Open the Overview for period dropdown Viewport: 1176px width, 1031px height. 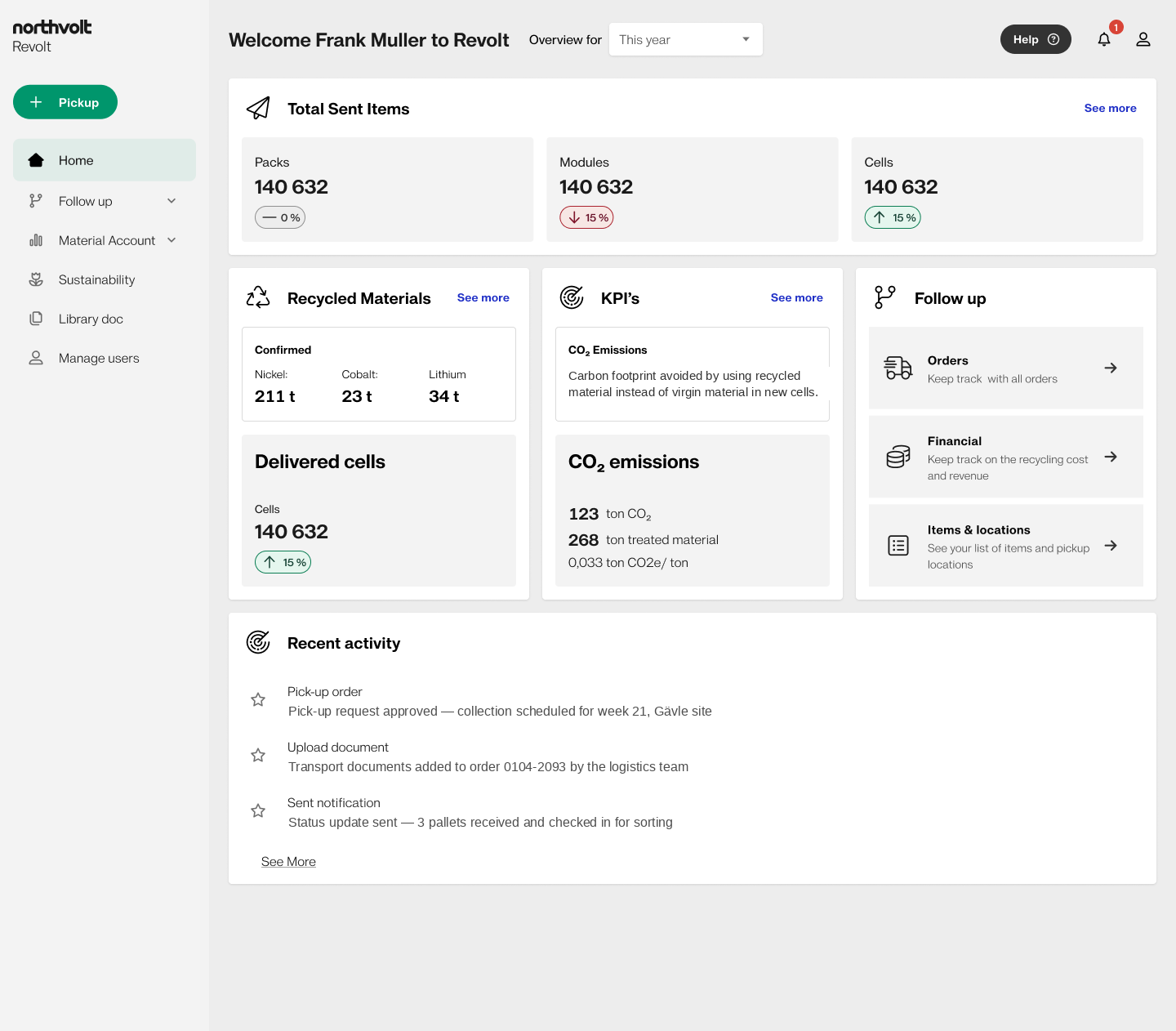(686, 39)
